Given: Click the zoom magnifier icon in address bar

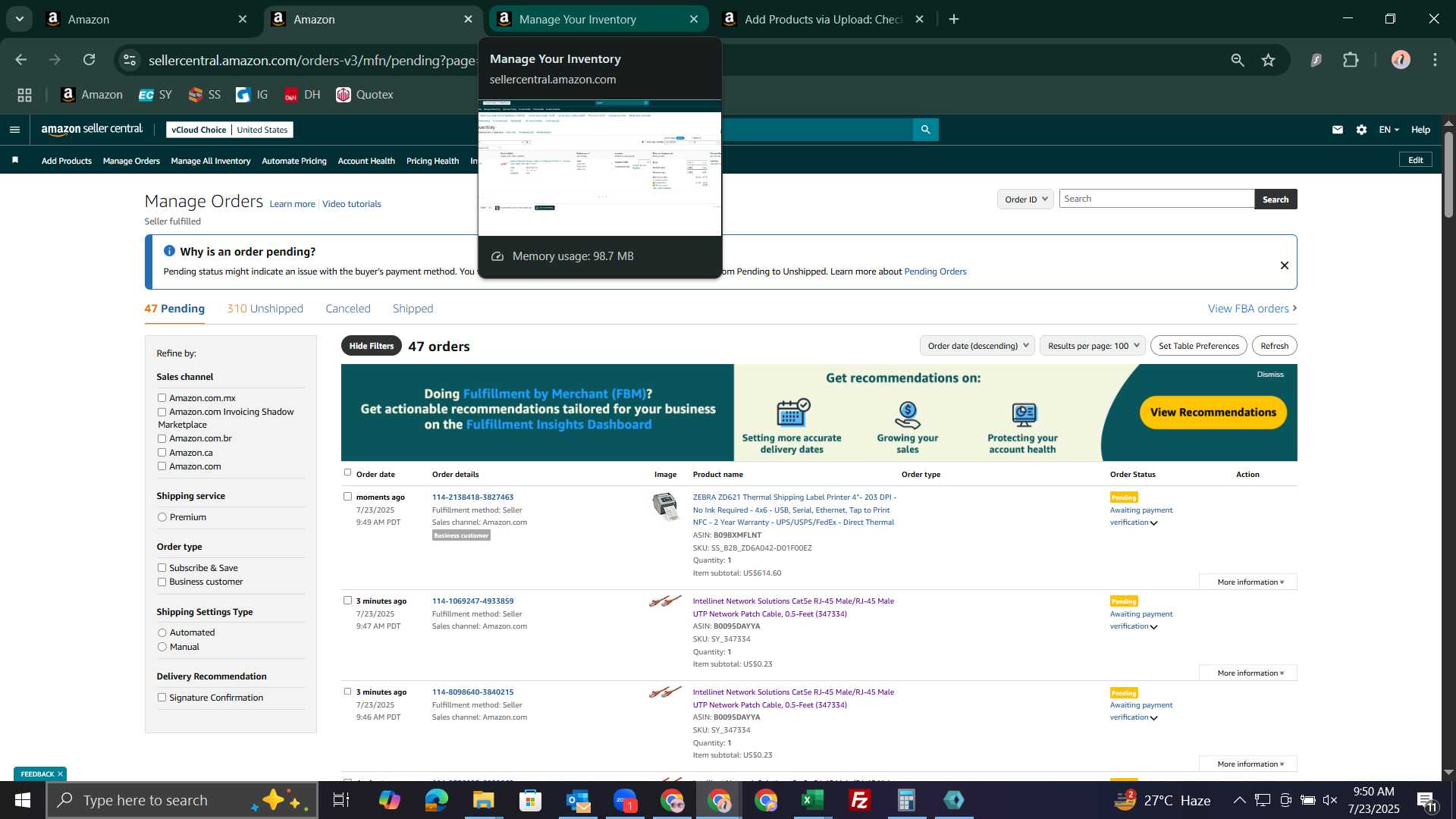Looking at the screenshot, I should point(1238,60).
